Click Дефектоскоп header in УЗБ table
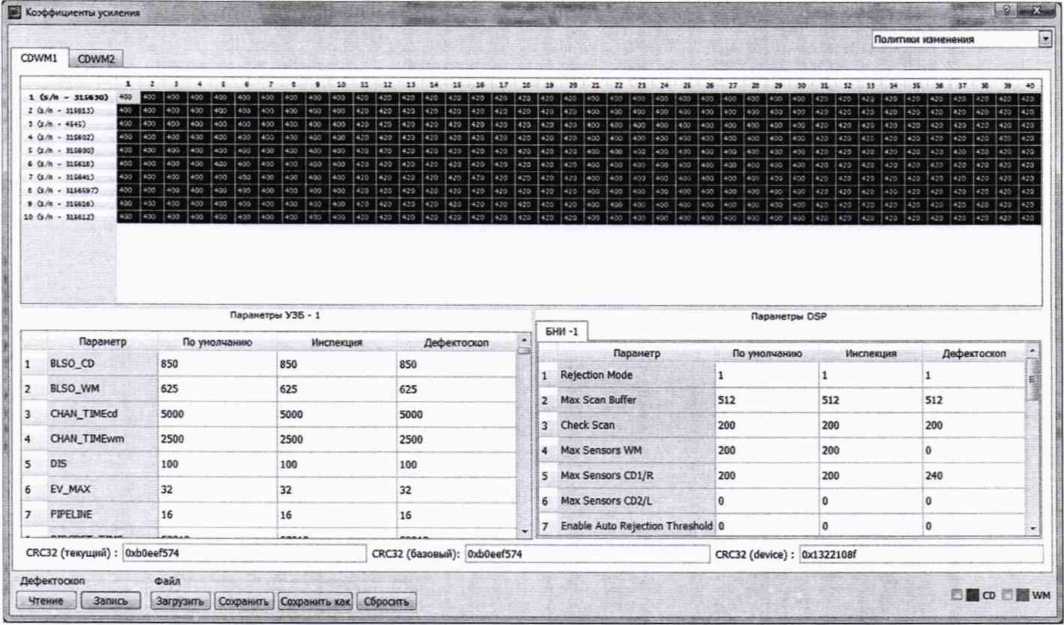This screenshot has height=625, width=1064. click(x=457, y=343)
